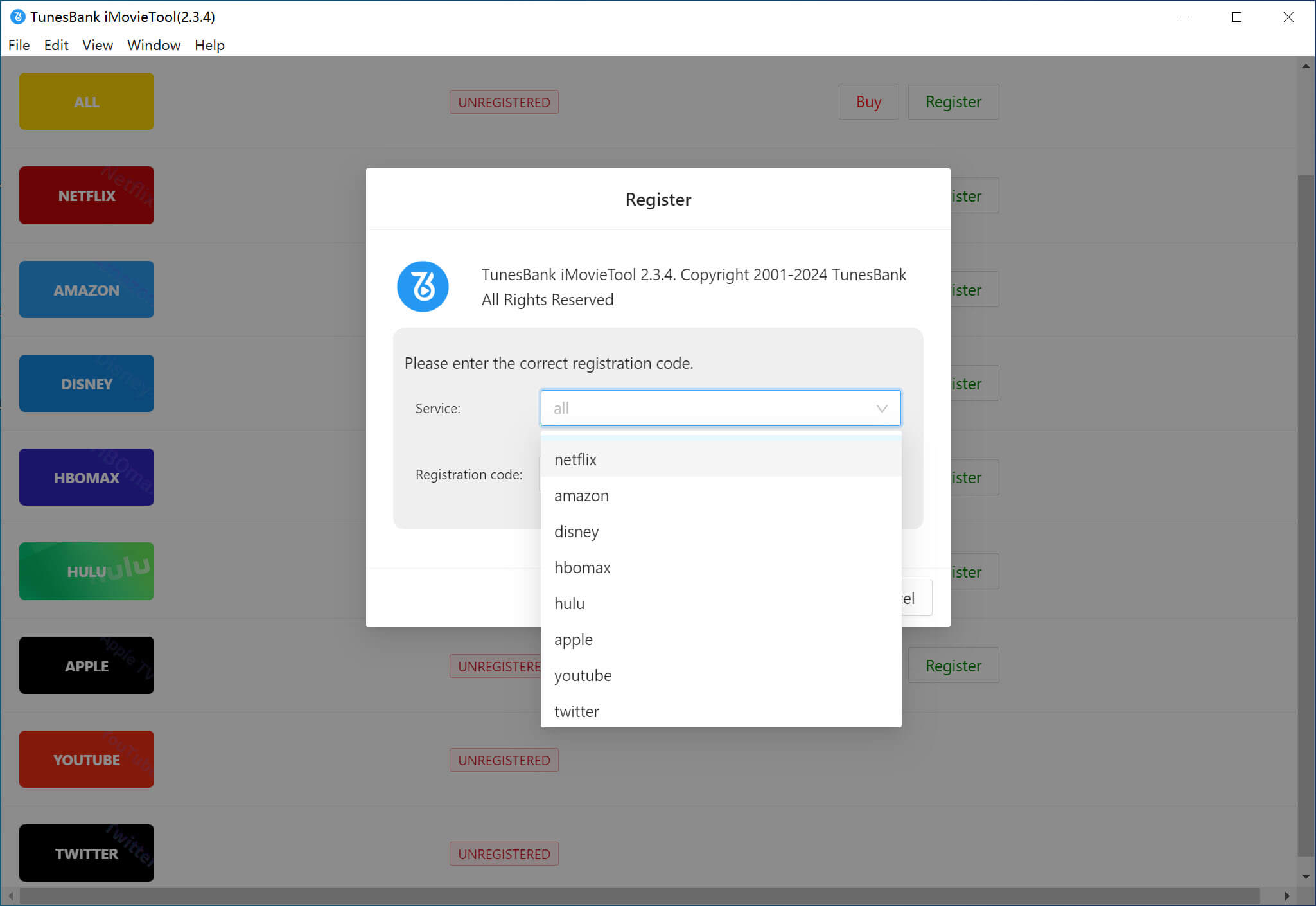The image size is (1316, 906).
Task: Minimize the TunesBank window
Action: coord(1185,17)
